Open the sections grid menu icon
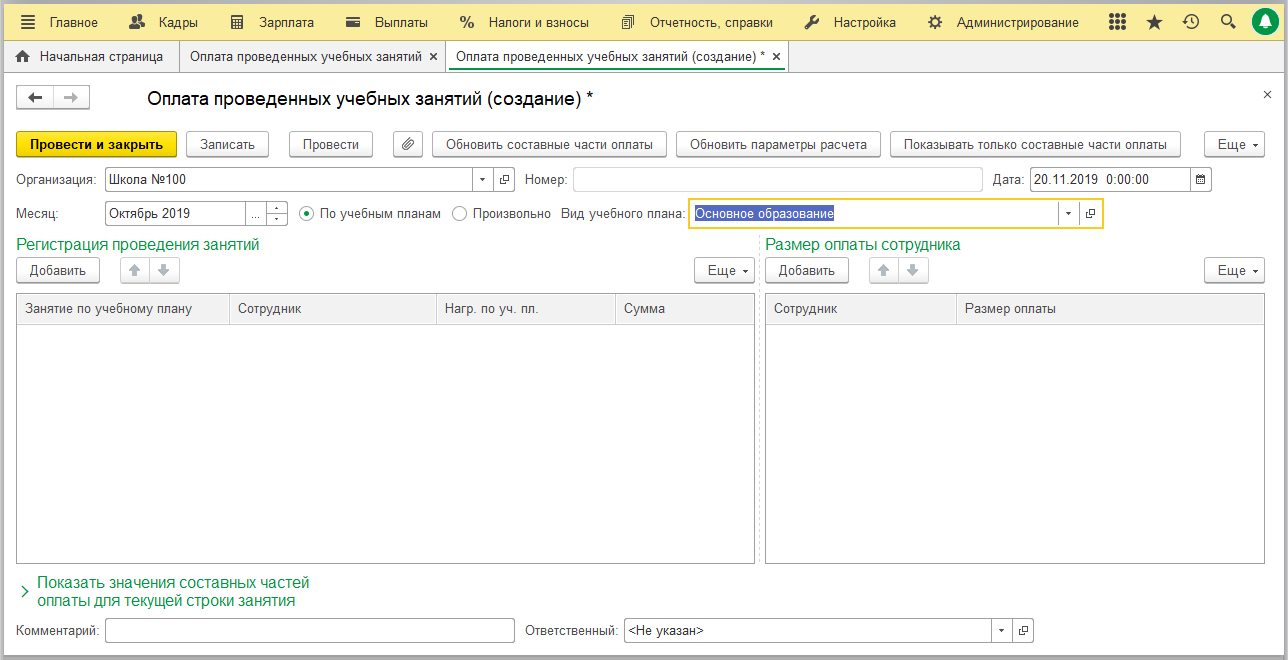 (x=1117, y=22)
